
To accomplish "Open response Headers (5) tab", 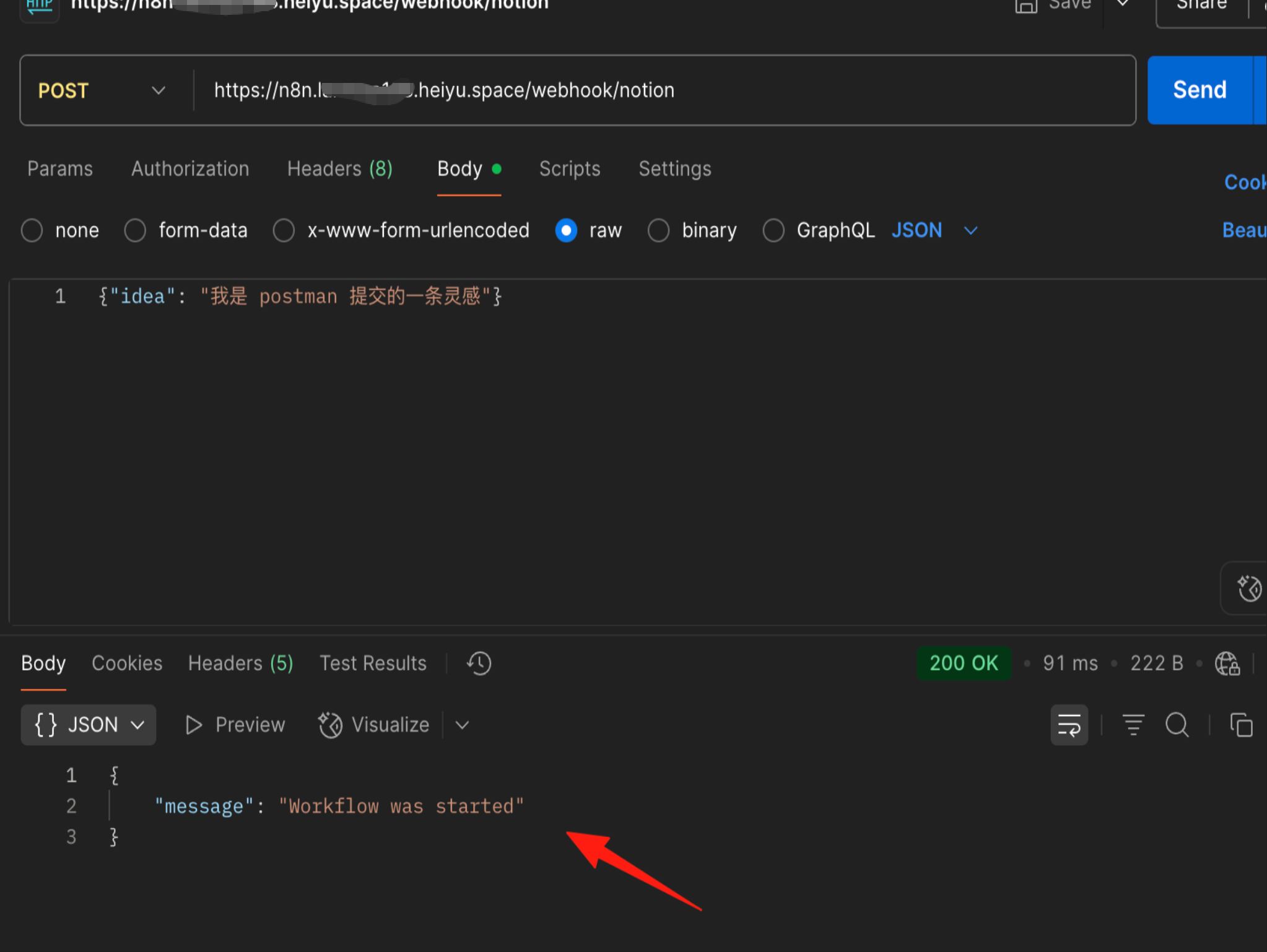I will pos(241,663).
